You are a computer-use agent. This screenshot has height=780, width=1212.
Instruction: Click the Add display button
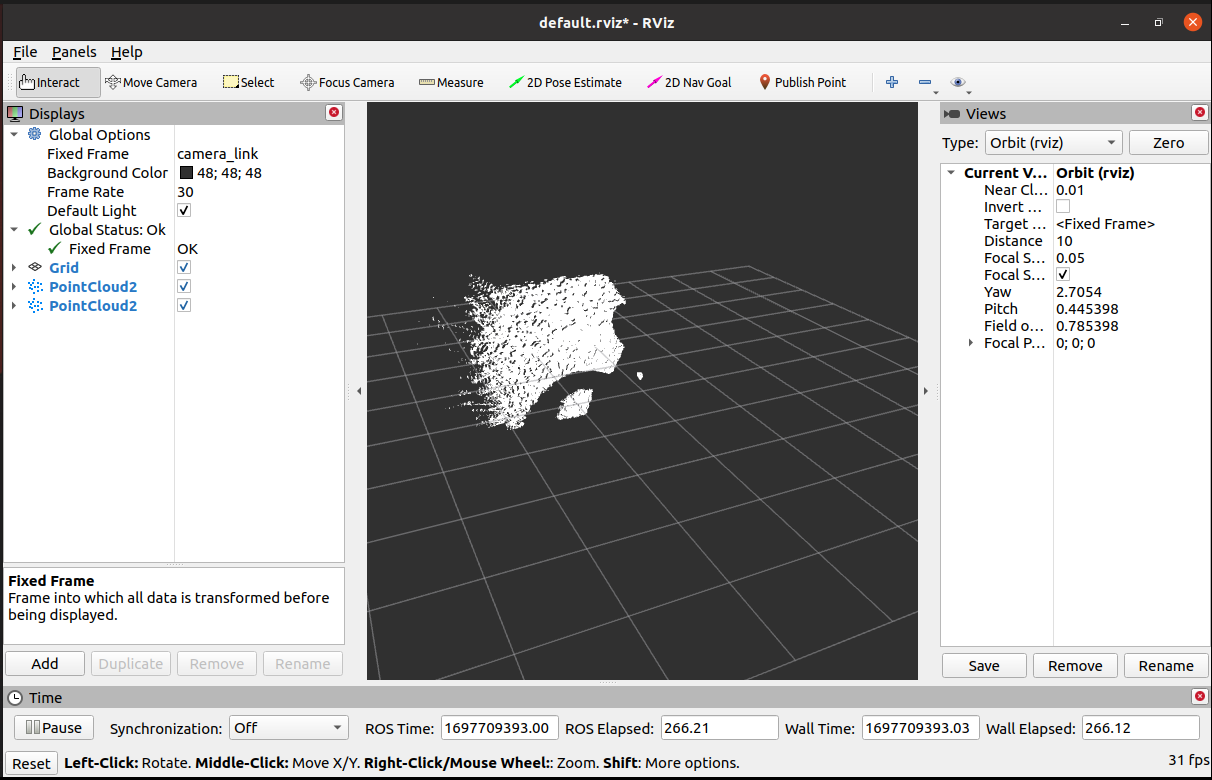coord(45,664)
